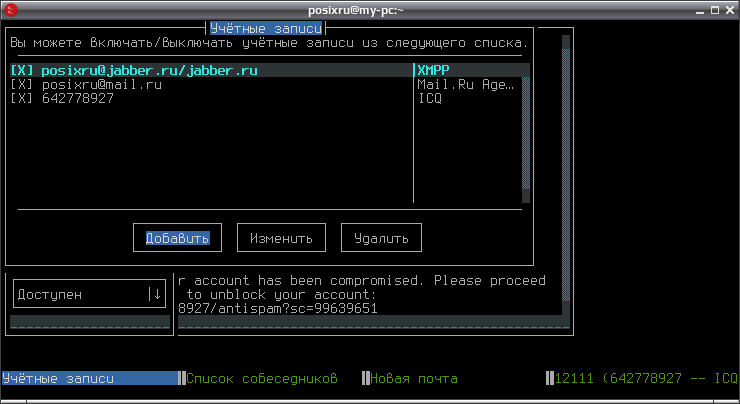This screenshot has width=740, height=404.
Task: Click the antispam link in message text
Action: (278, 308)
